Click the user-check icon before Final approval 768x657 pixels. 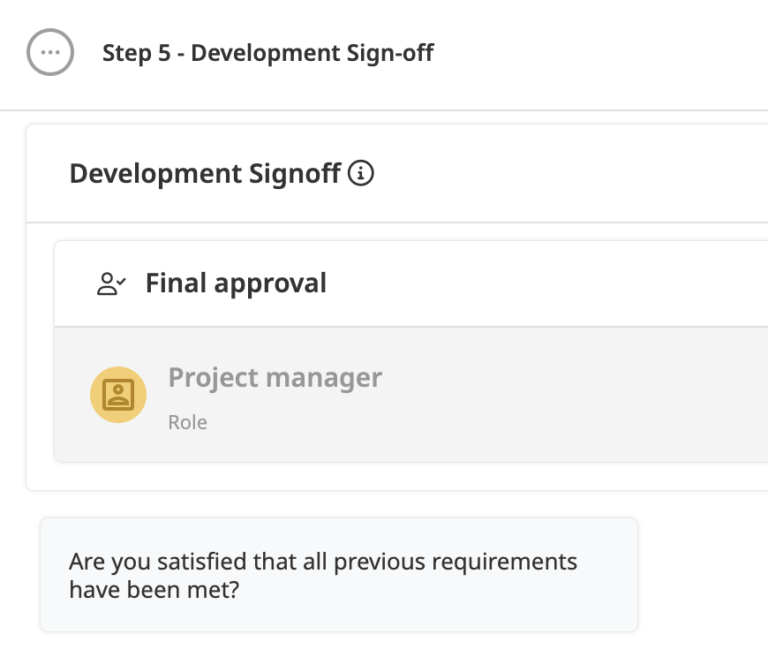point(111,284)
